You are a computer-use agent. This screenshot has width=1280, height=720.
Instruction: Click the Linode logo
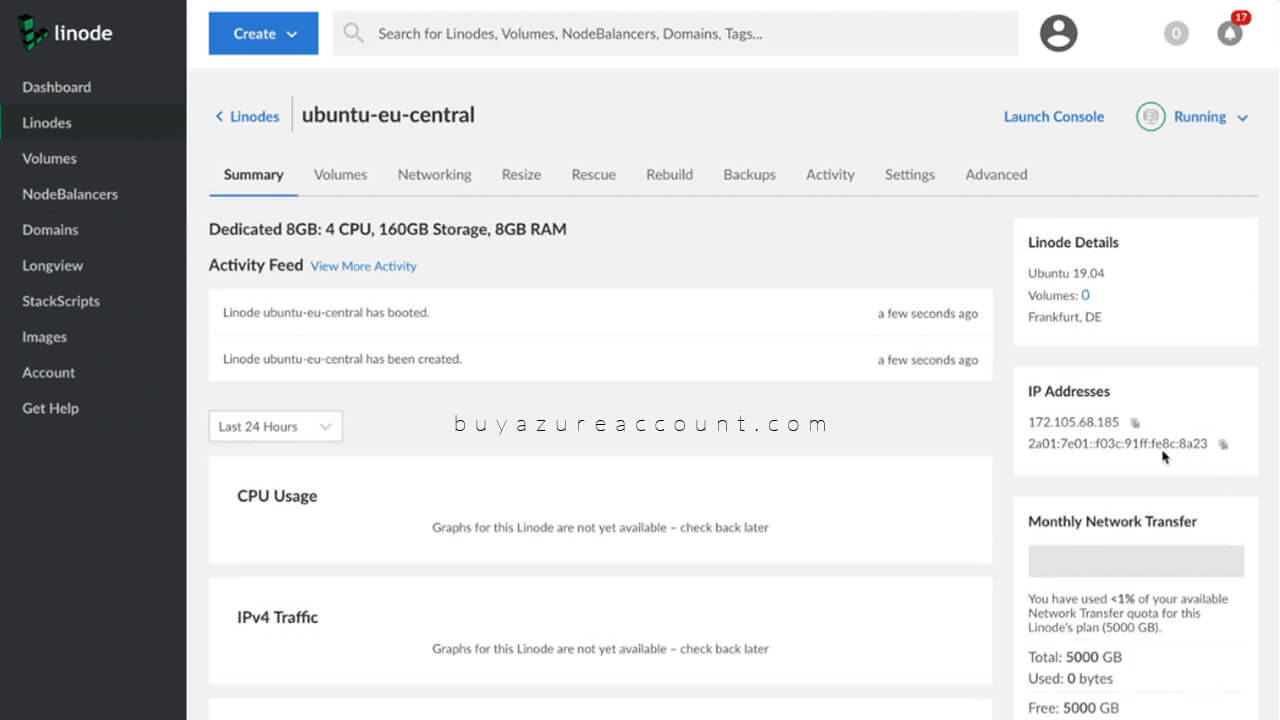[x=65, y=33]
